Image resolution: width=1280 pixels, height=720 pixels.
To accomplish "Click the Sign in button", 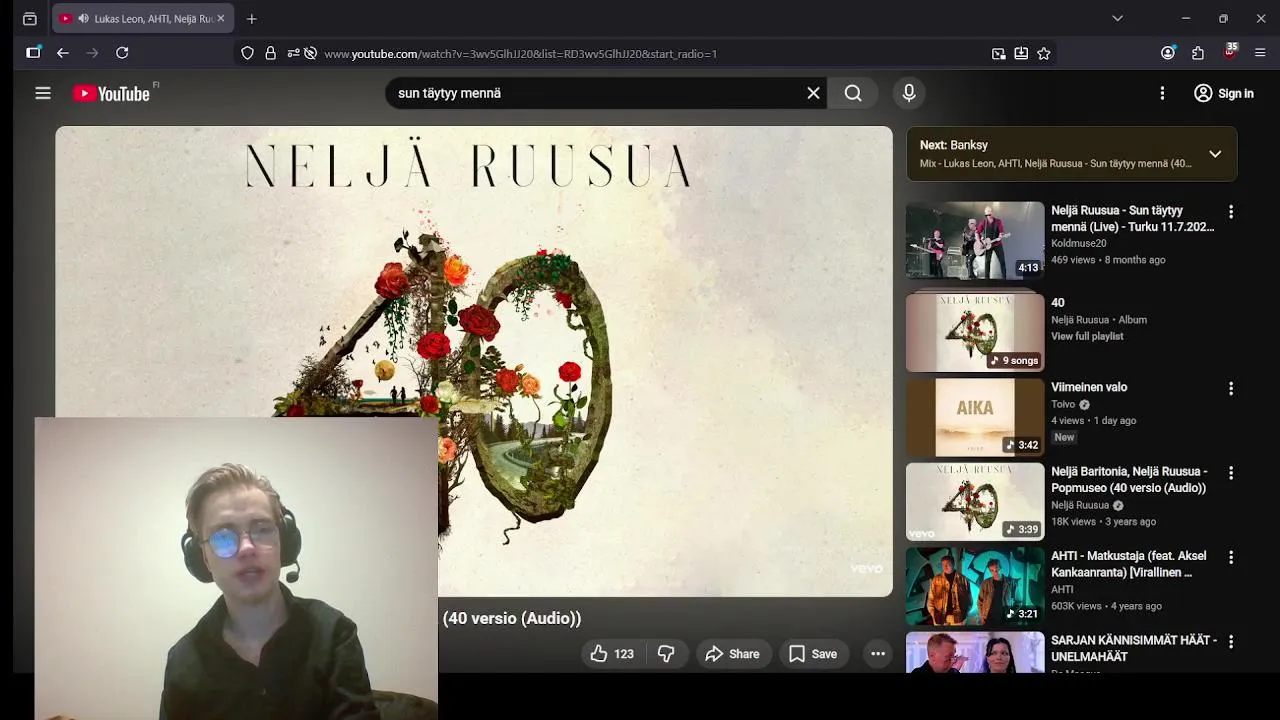I will pyautogui.click(x=1224, y=93).
